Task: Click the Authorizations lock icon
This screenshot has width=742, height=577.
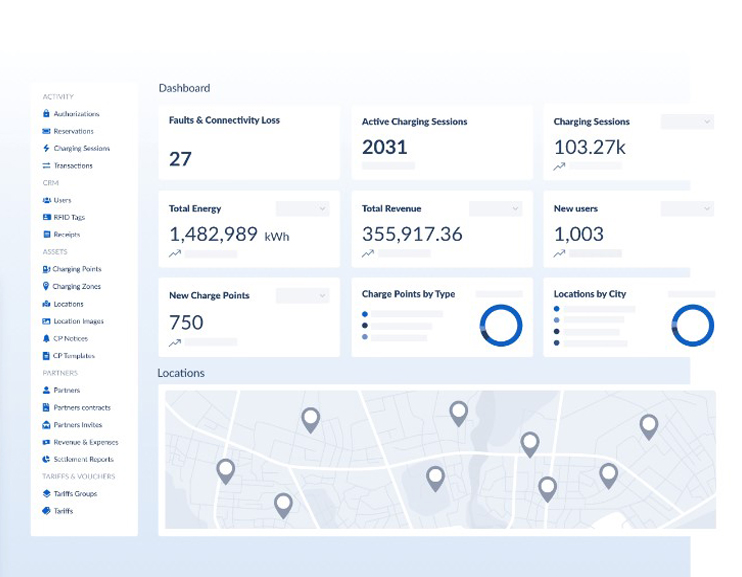Action: 46,114
